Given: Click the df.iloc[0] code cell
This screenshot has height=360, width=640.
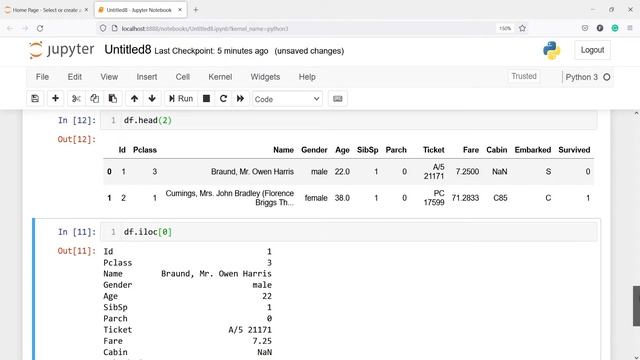Looking at the screenshot, I should [x=349, y=232].
